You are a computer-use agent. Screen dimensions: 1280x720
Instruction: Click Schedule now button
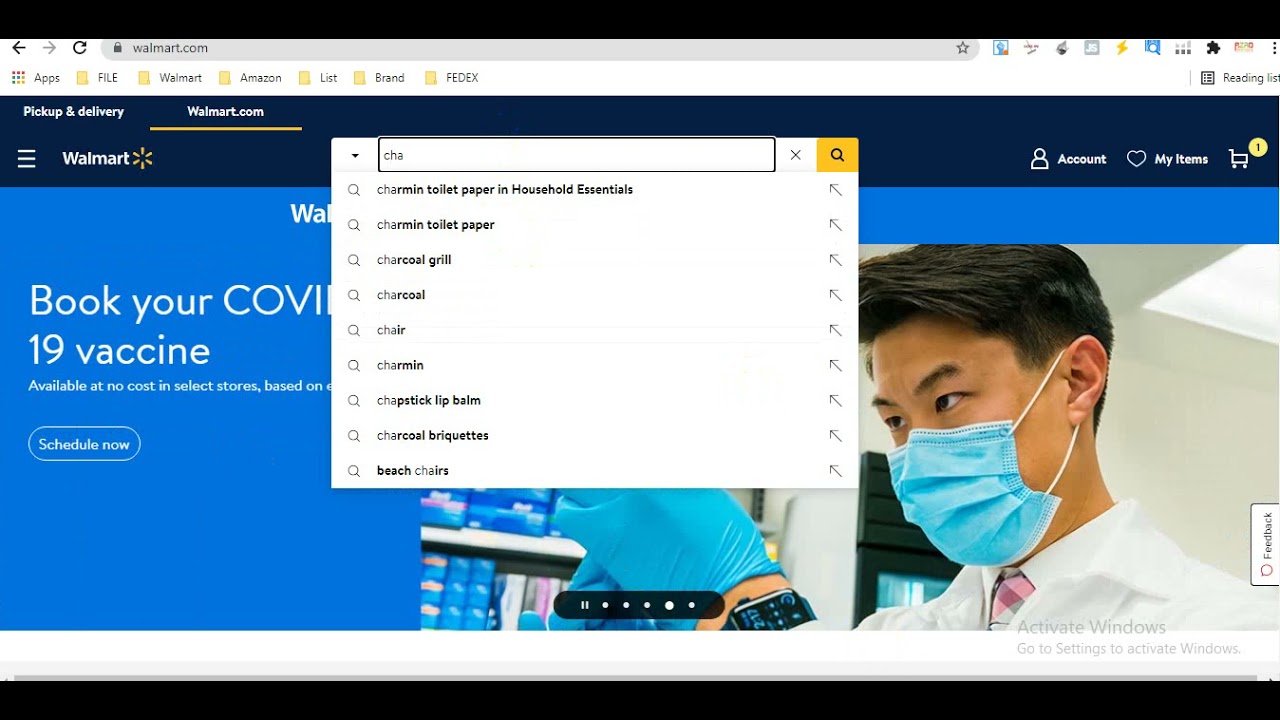pos(84,444)
